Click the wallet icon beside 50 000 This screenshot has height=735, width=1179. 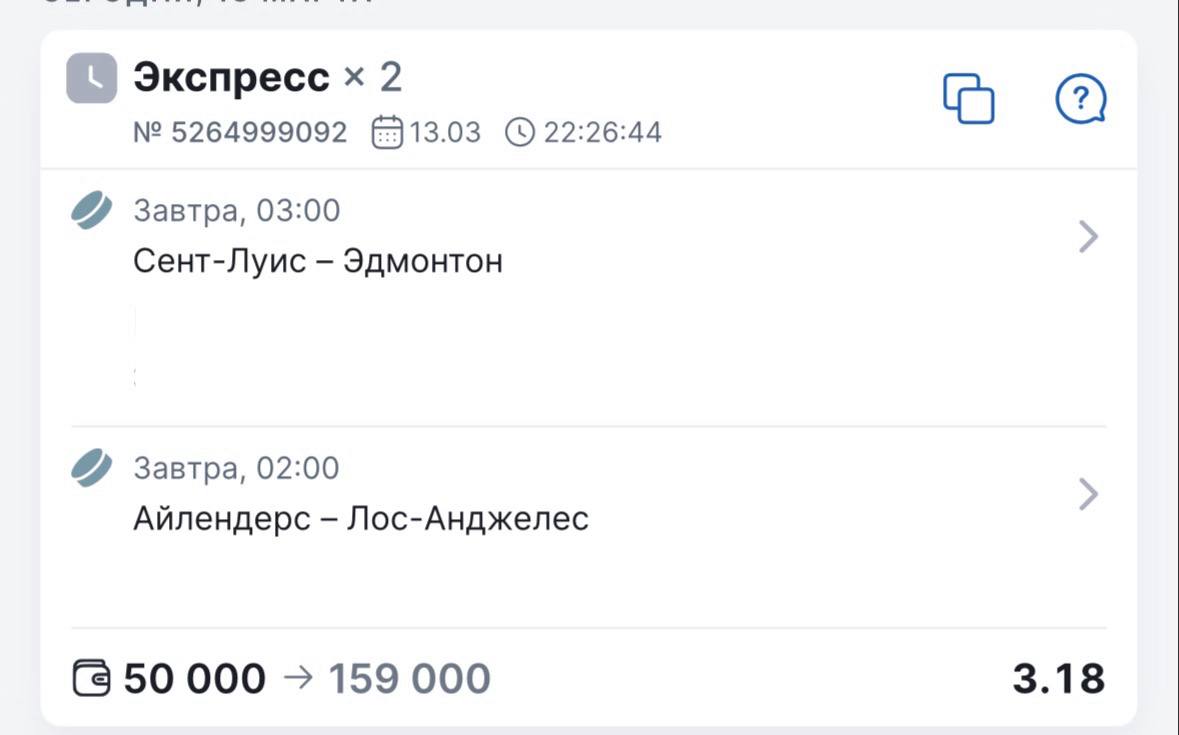click(x=94, y=679)
